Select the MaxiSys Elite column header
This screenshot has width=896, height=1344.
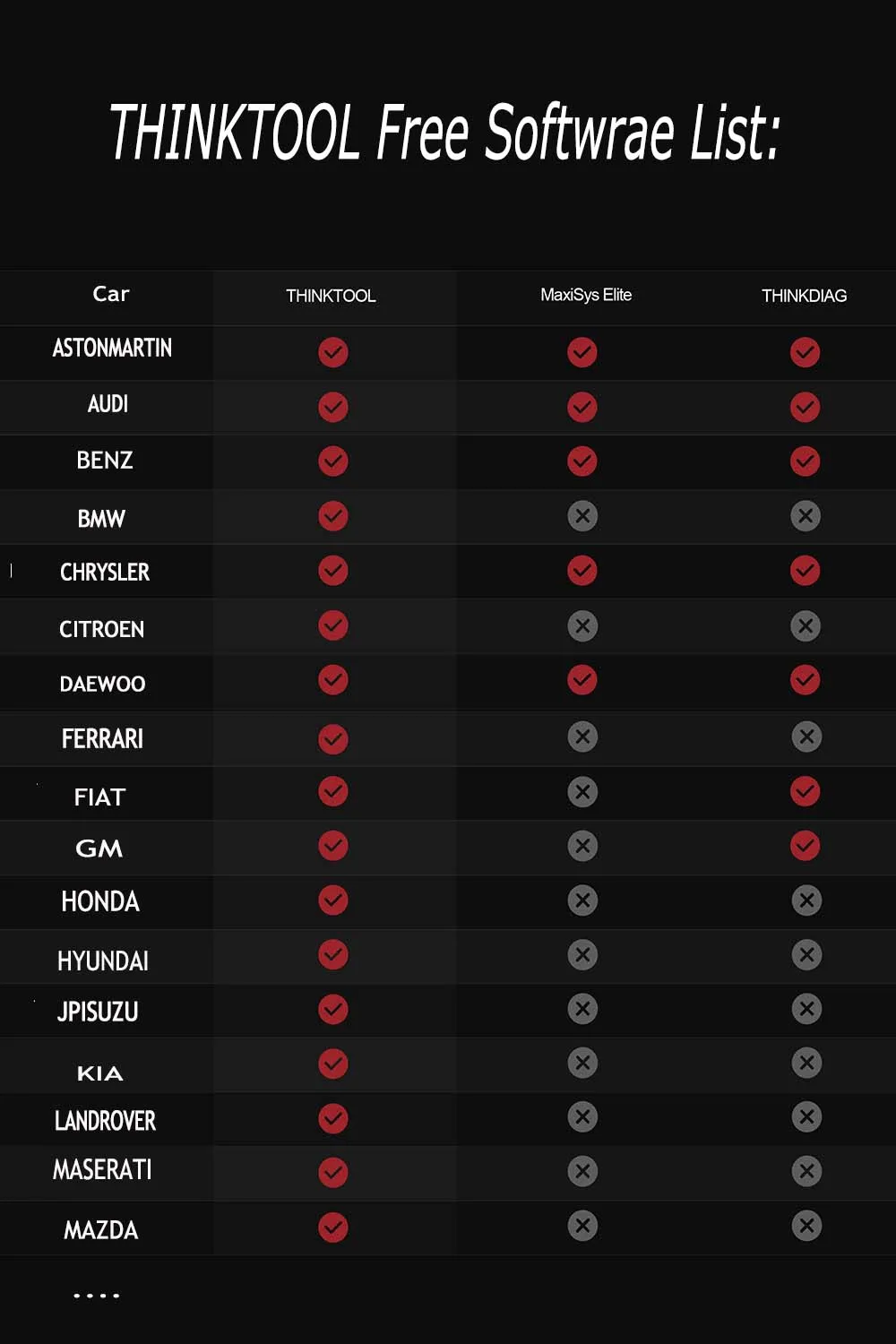pyautogui.click(x=586, y=295)
